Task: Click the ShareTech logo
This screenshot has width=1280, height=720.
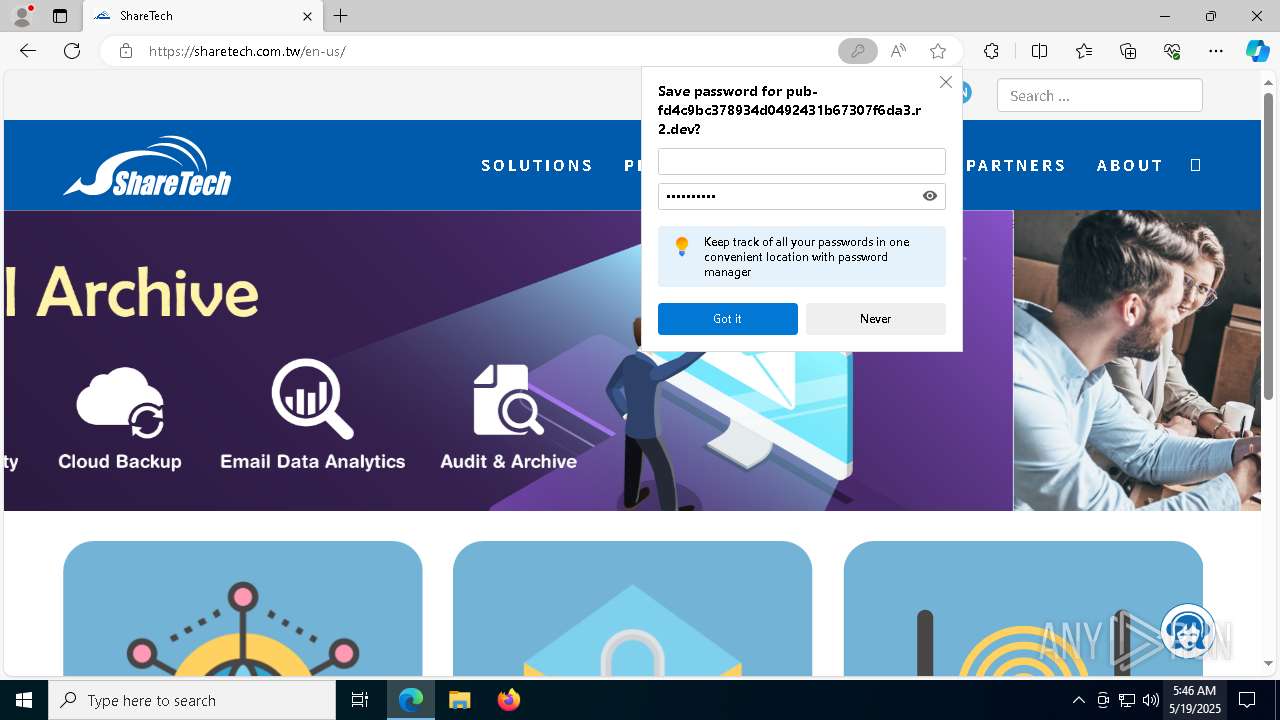Action: tap(148, 166)
